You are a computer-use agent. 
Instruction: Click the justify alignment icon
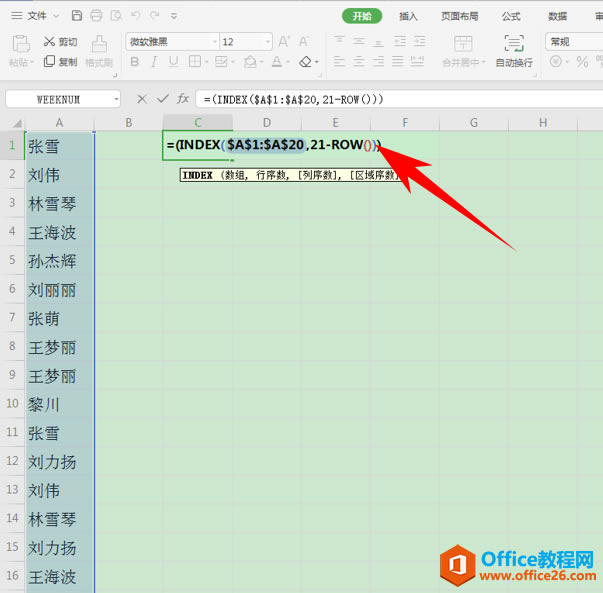[398, 61]
